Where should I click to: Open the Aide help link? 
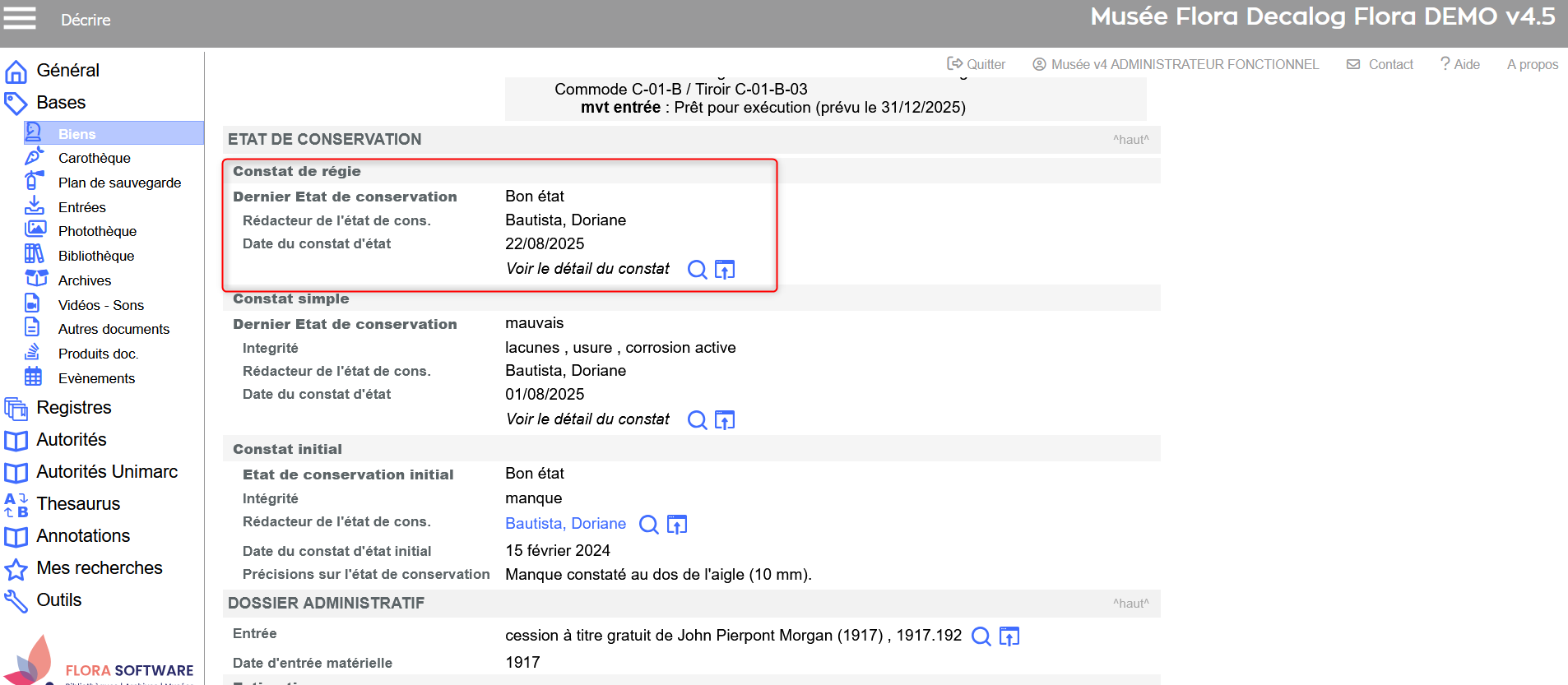pyautogui.click(x=1460, y=64)
